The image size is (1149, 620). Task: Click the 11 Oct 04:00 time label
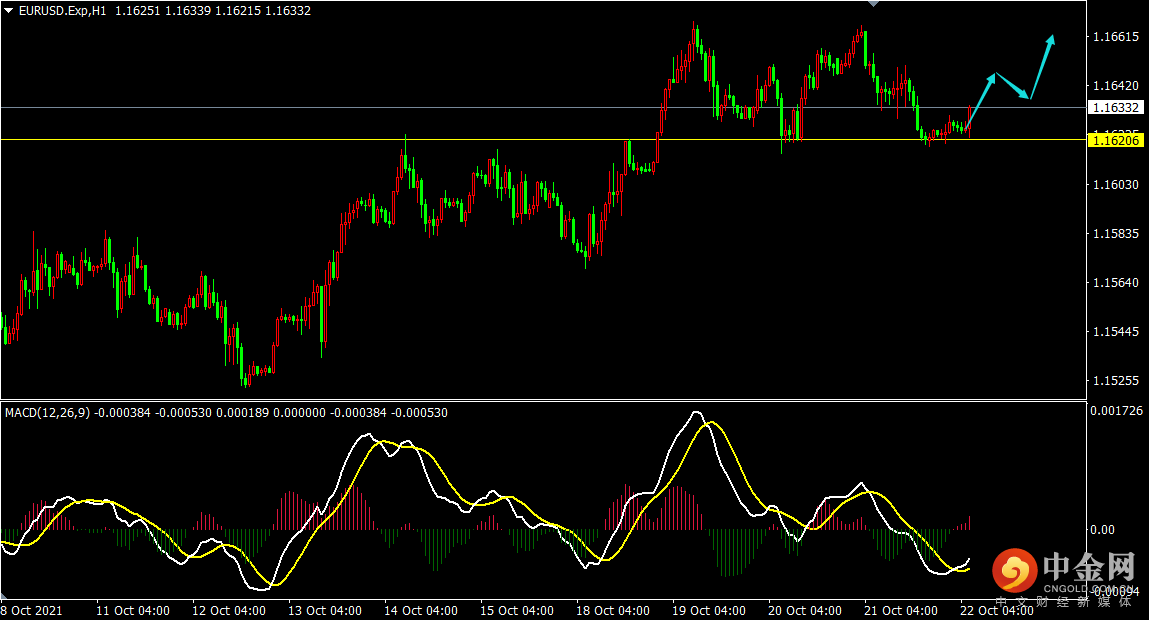133,610
